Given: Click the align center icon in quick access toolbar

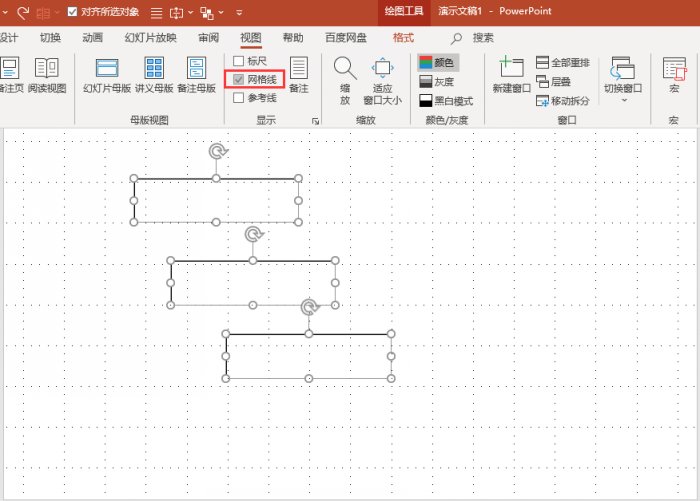Looking at the screenshot, I should point(176,13).
